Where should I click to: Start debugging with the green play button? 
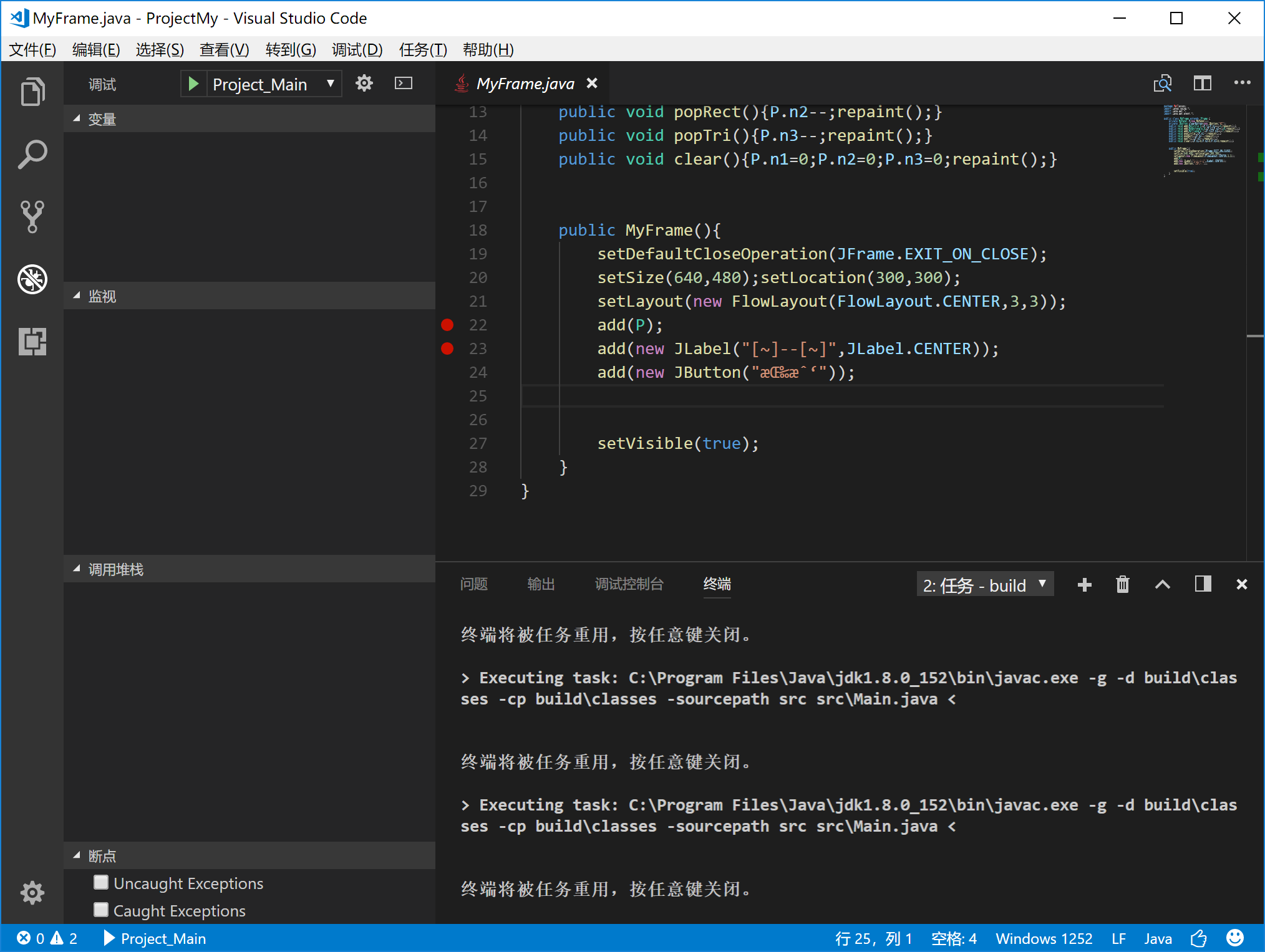[x=193, y=83]
